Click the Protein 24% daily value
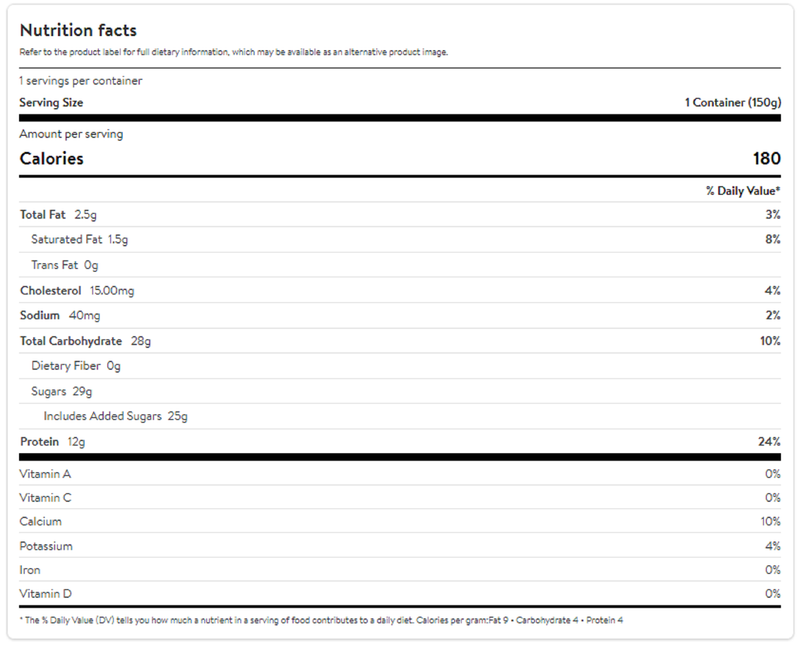Image resolution: width=800 pixels, height=648 pixels. tap(769, 442)
